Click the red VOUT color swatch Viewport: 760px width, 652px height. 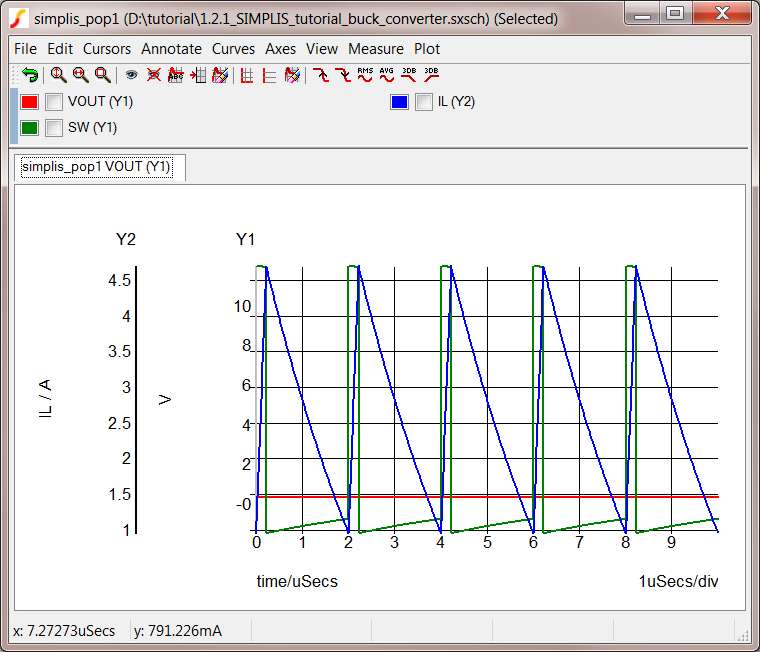pos(30,102)
